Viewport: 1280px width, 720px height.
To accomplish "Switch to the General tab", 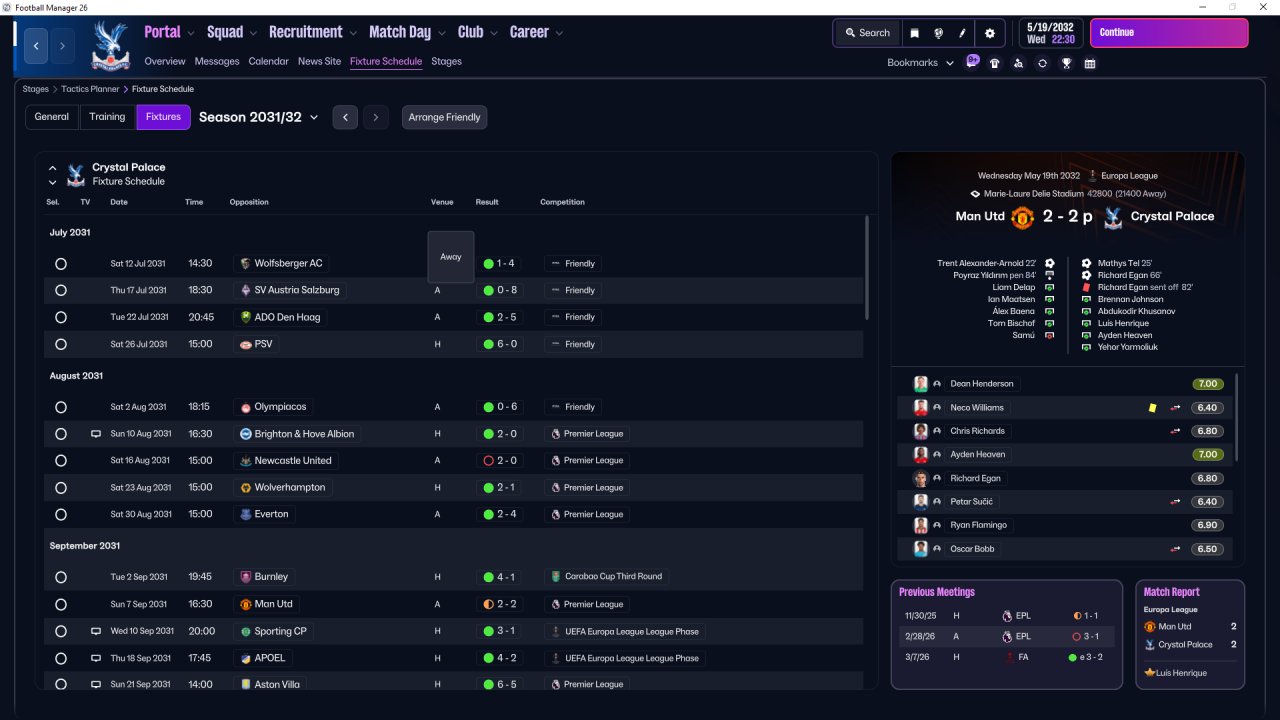I will click(x=52, y=117).
